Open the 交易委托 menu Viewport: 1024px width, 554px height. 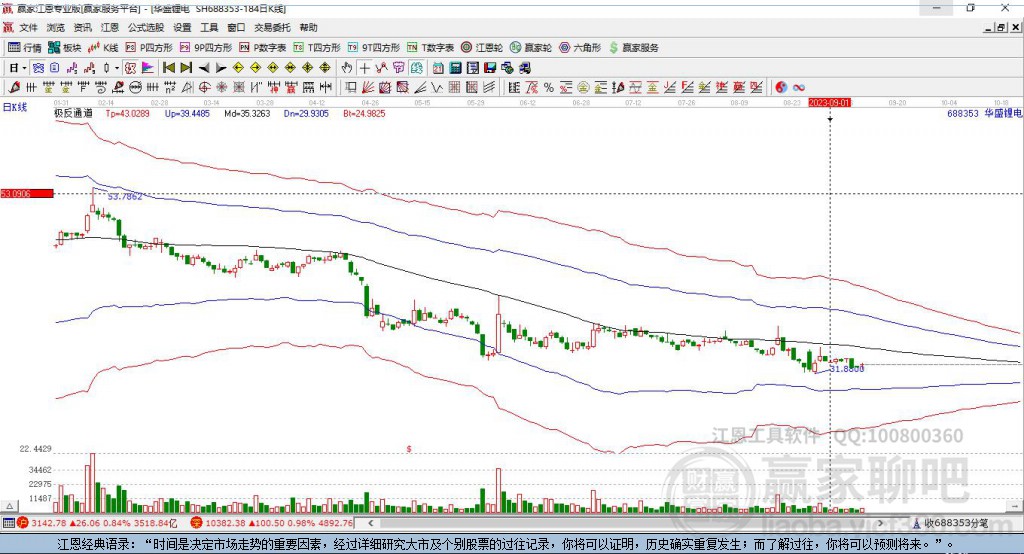272,27
